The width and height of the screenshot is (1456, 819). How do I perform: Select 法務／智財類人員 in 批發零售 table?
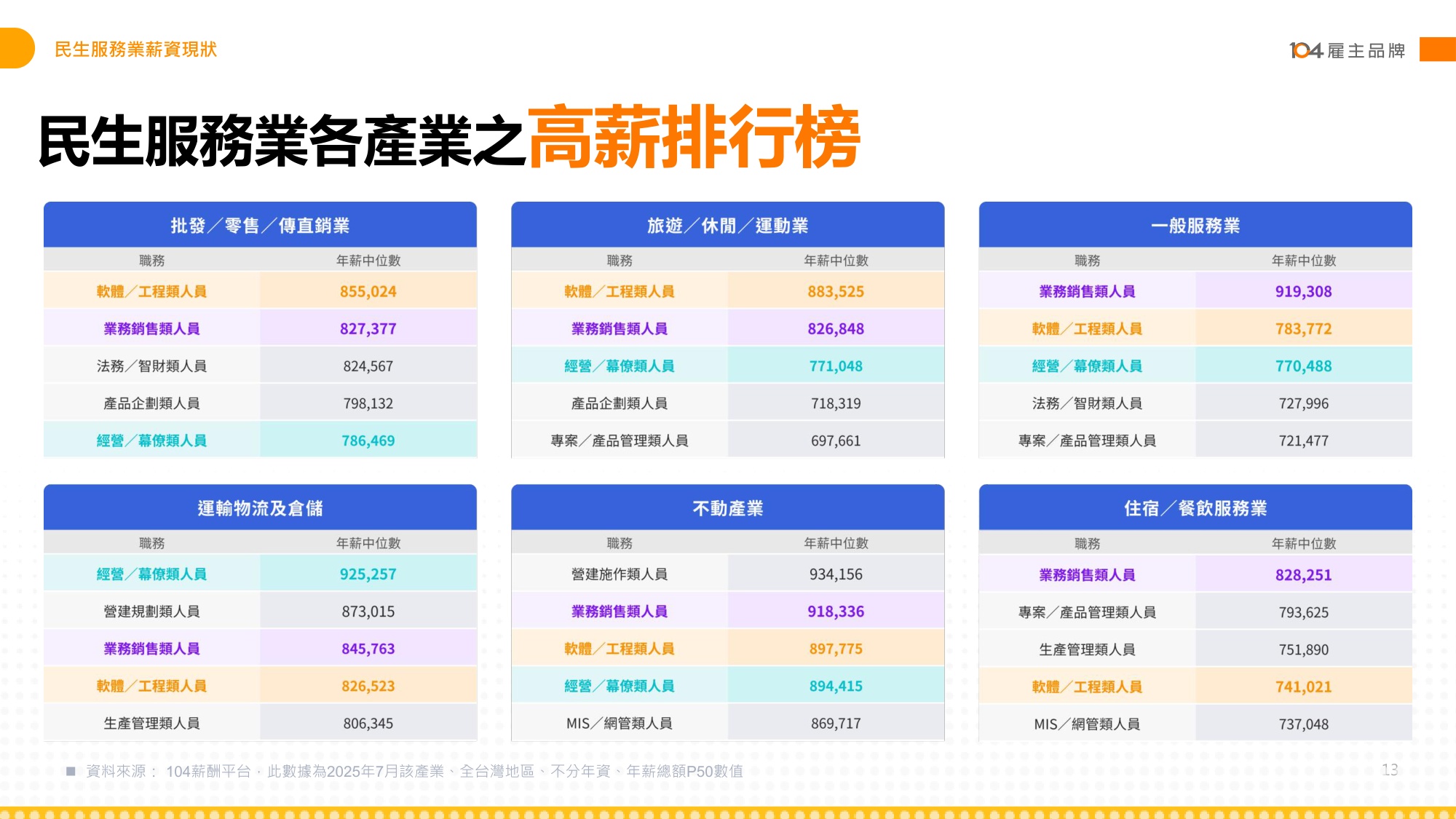[x=151, y=366]
